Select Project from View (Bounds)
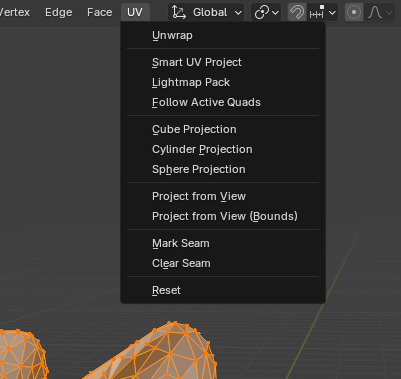This screenshot has height=379, width=401. [x=223, y=216]
